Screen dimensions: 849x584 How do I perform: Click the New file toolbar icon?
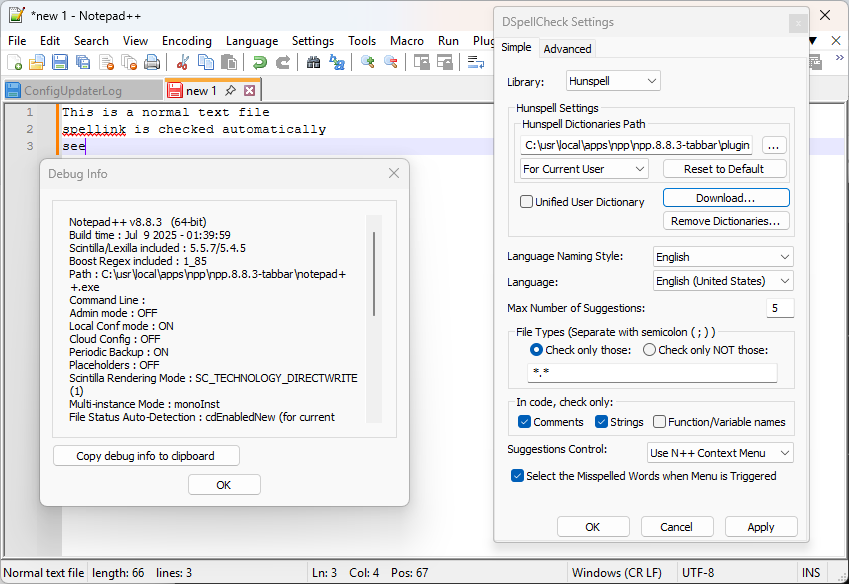pyautogui.click(x=15, y=63)
